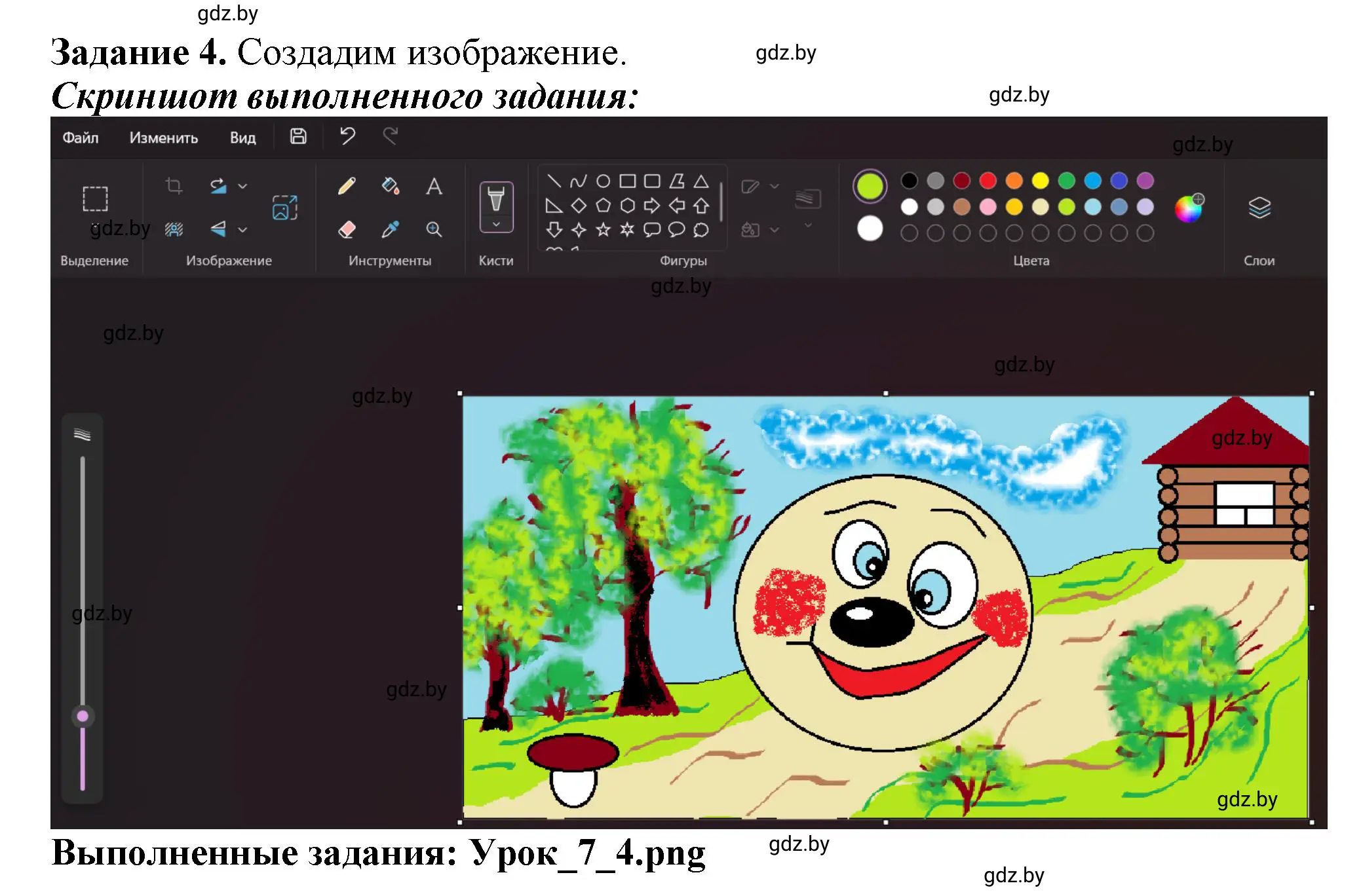
Task: Pick the purple color swatch
Action: (1145, 181)
